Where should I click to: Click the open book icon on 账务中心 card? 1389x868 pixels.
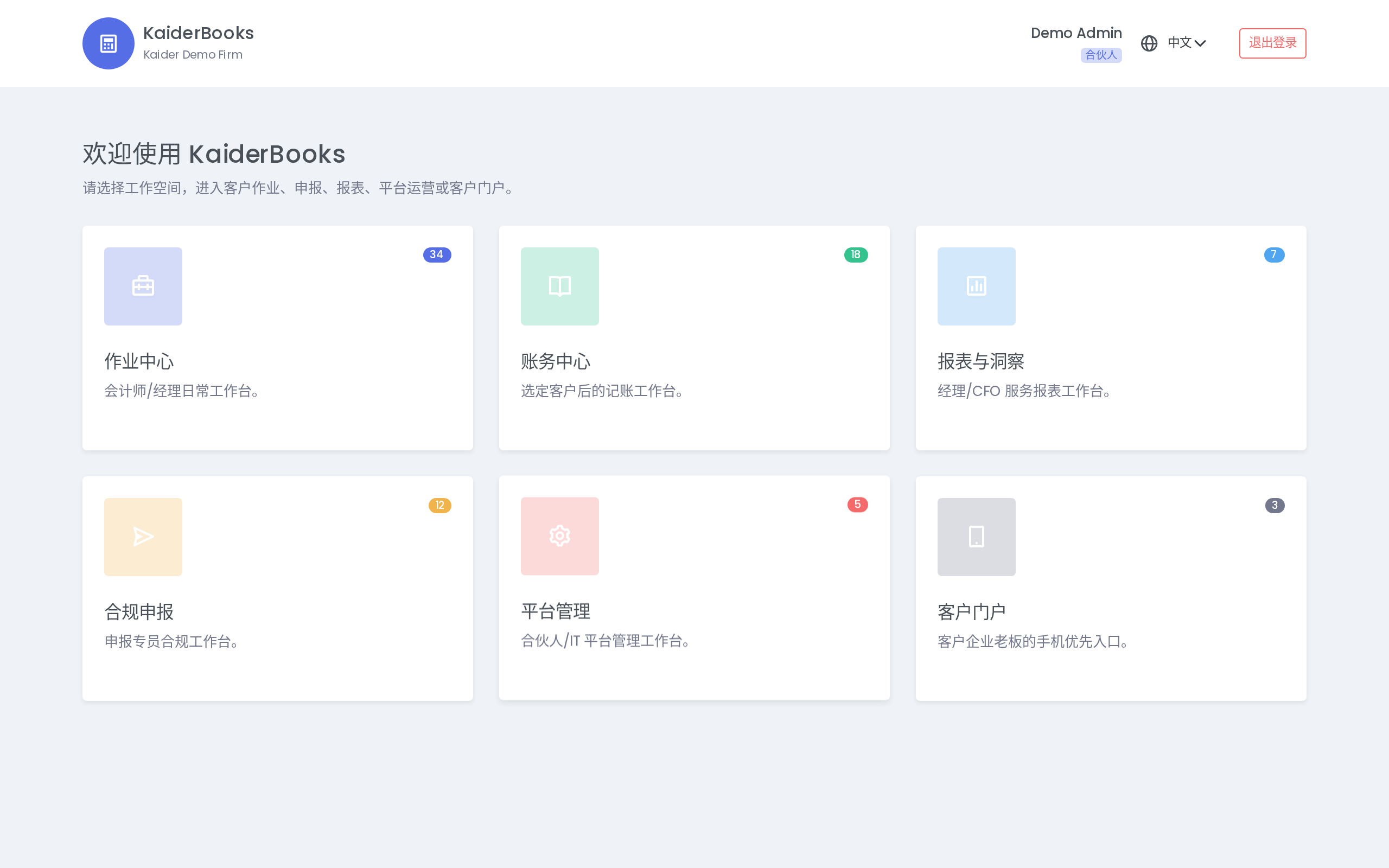tap(559, 286)
